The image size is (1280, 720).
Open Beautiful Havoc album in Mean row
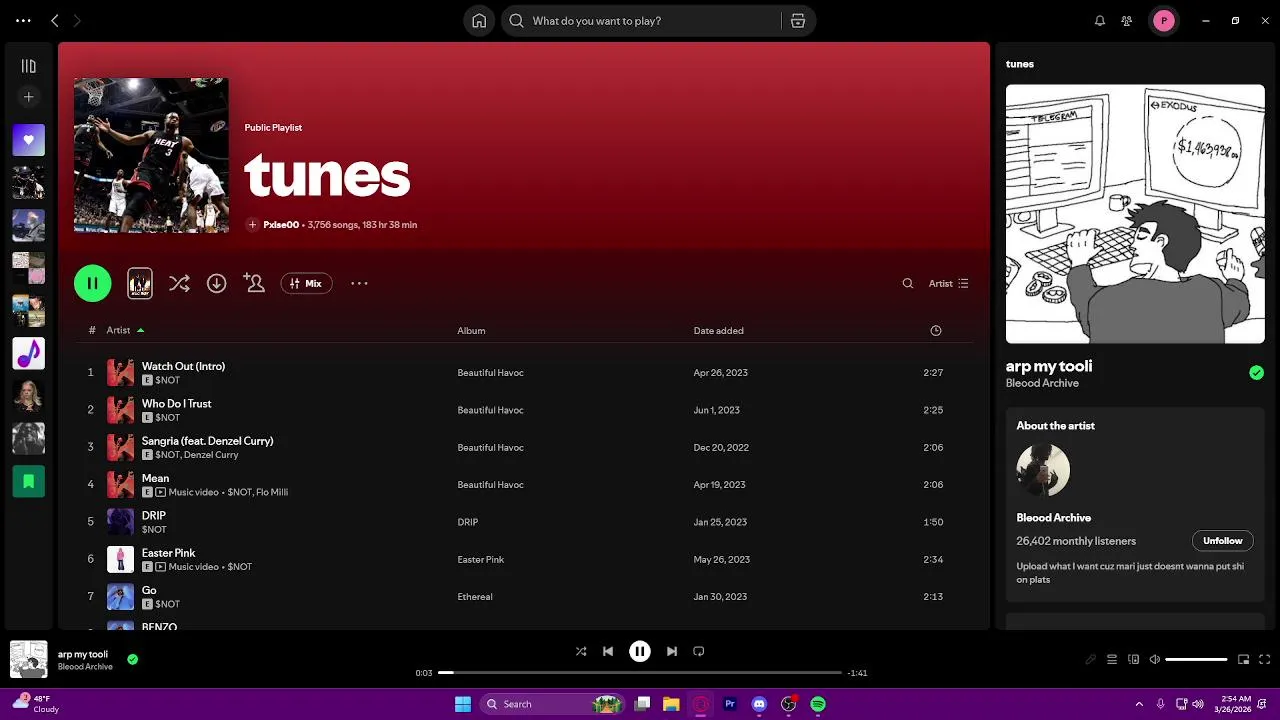pyautogui.click(x=490, y=485)
